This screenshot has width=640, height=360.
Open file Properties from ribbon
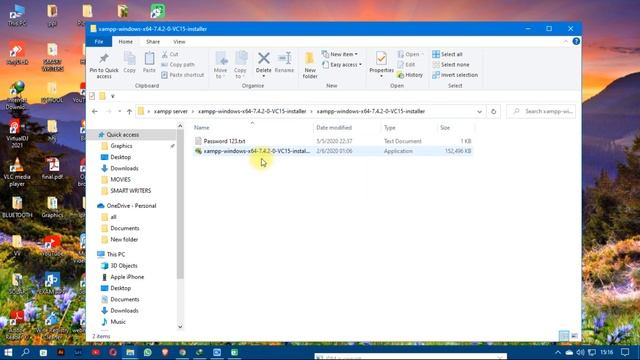coord(381,64)
